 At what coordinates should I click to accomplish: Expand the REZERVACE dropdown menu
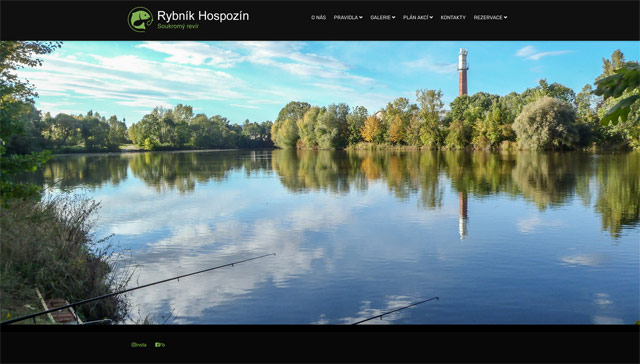click(x=490, y=18)
